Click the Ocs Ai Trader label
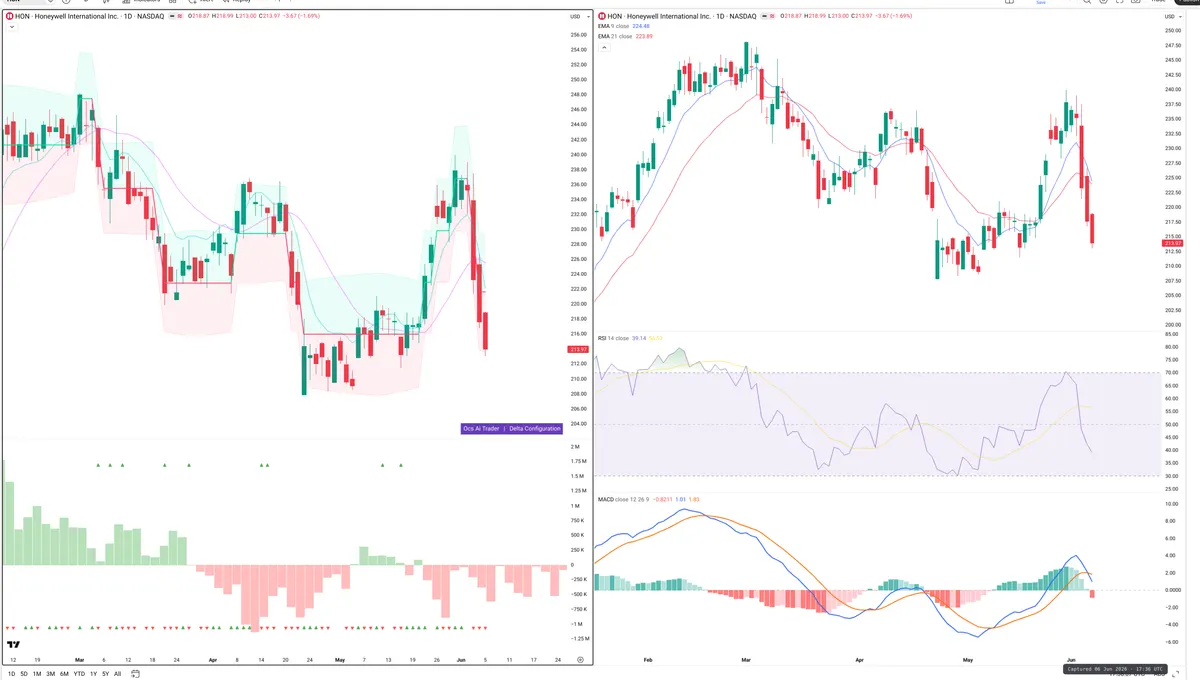 481,428
